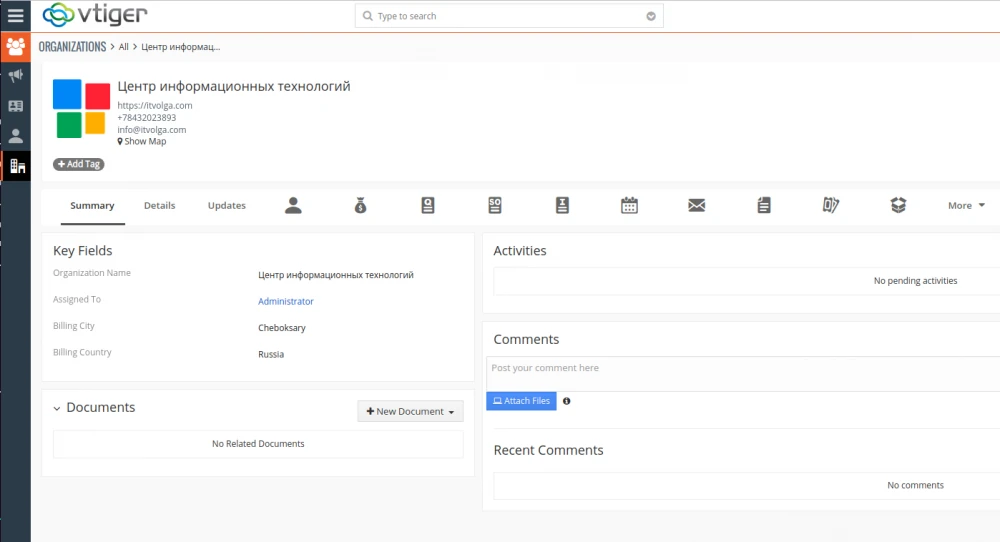This screenshot has width=1000, height=542.
Task: Expand the search options dropdown arrow
Action: click(651, 17)
